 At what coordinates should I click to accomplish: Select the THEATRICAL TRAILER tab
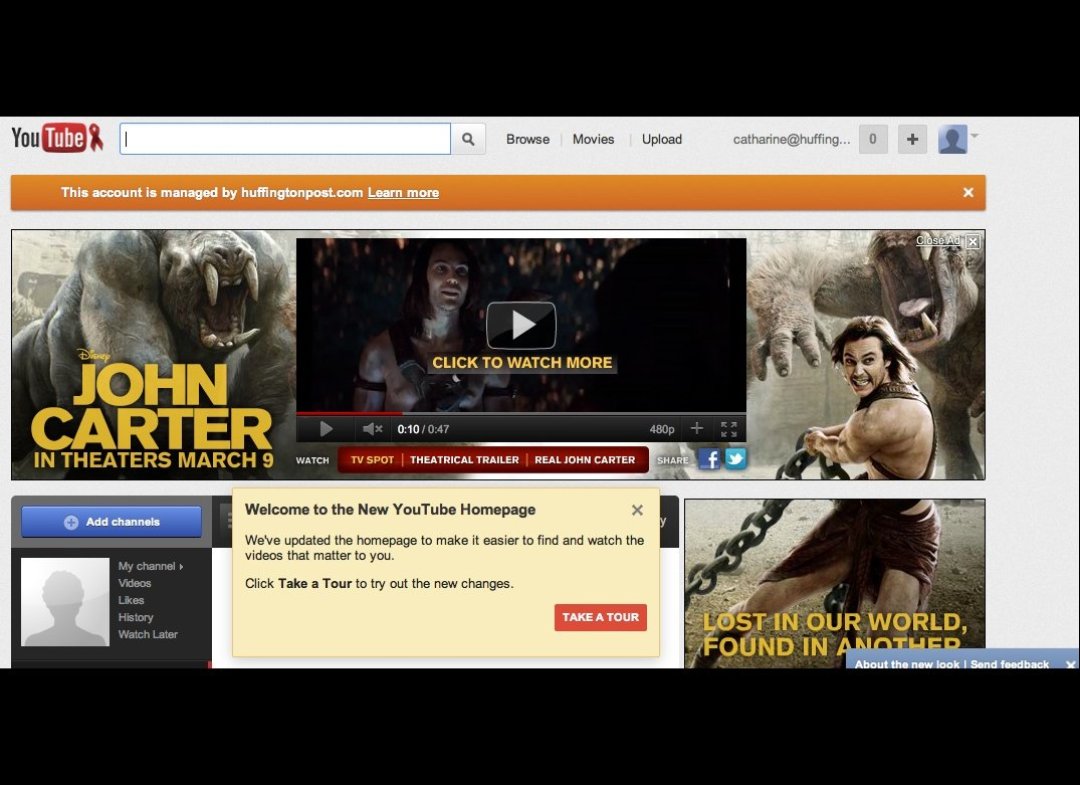(x=464, y=460)
